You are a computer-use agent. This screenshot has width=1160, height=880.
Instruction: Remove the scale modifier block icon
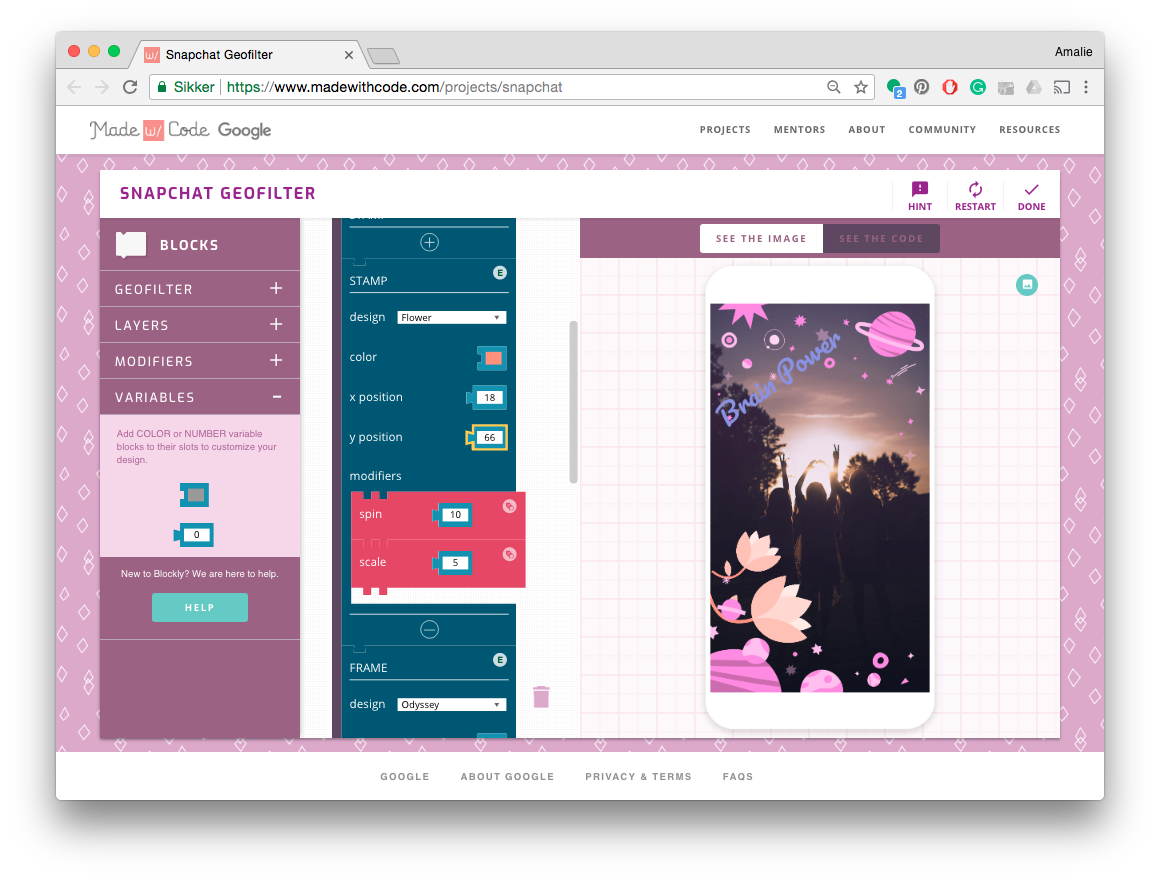click(510, 555)
